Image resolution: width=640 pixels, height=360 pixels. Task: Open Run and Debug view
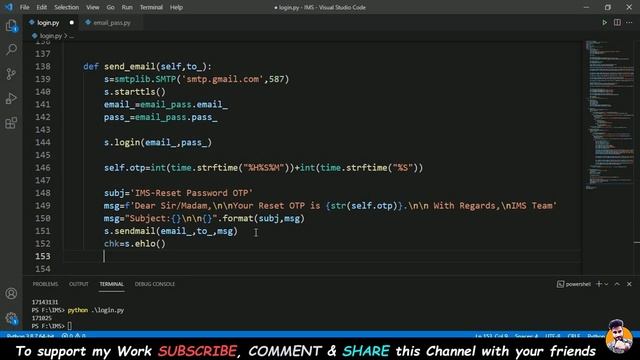(11, 98)
